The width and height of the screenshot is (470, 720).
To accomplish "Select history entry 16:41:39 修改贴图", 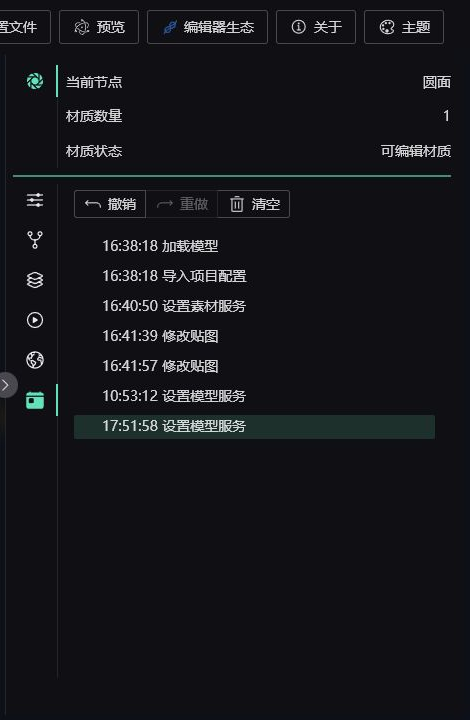I will (254, 336).
